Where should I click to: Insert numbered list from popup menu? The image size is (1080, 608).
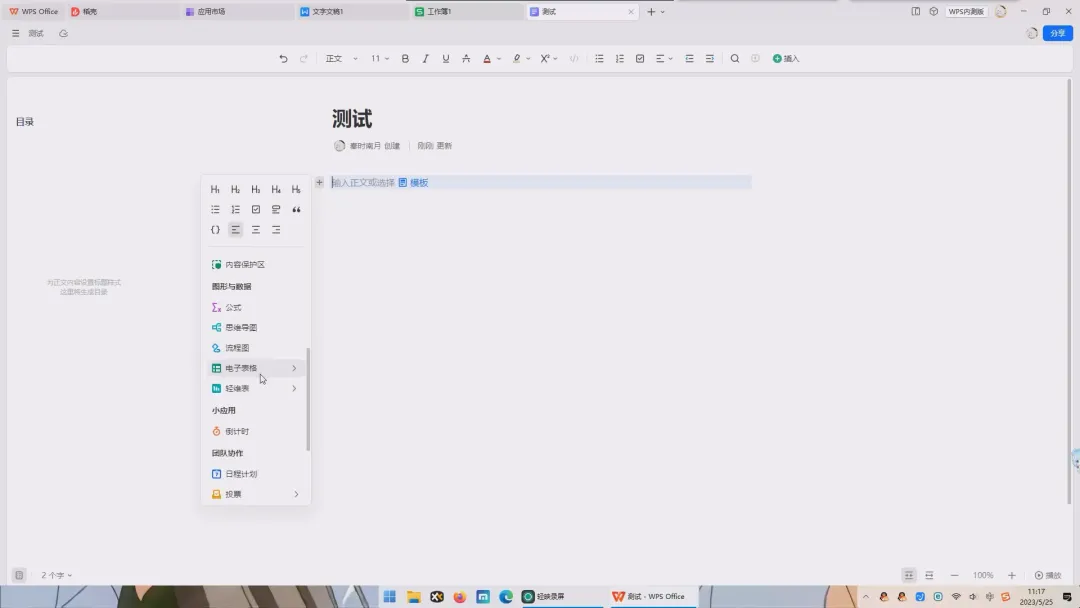(x=236, y=209)
